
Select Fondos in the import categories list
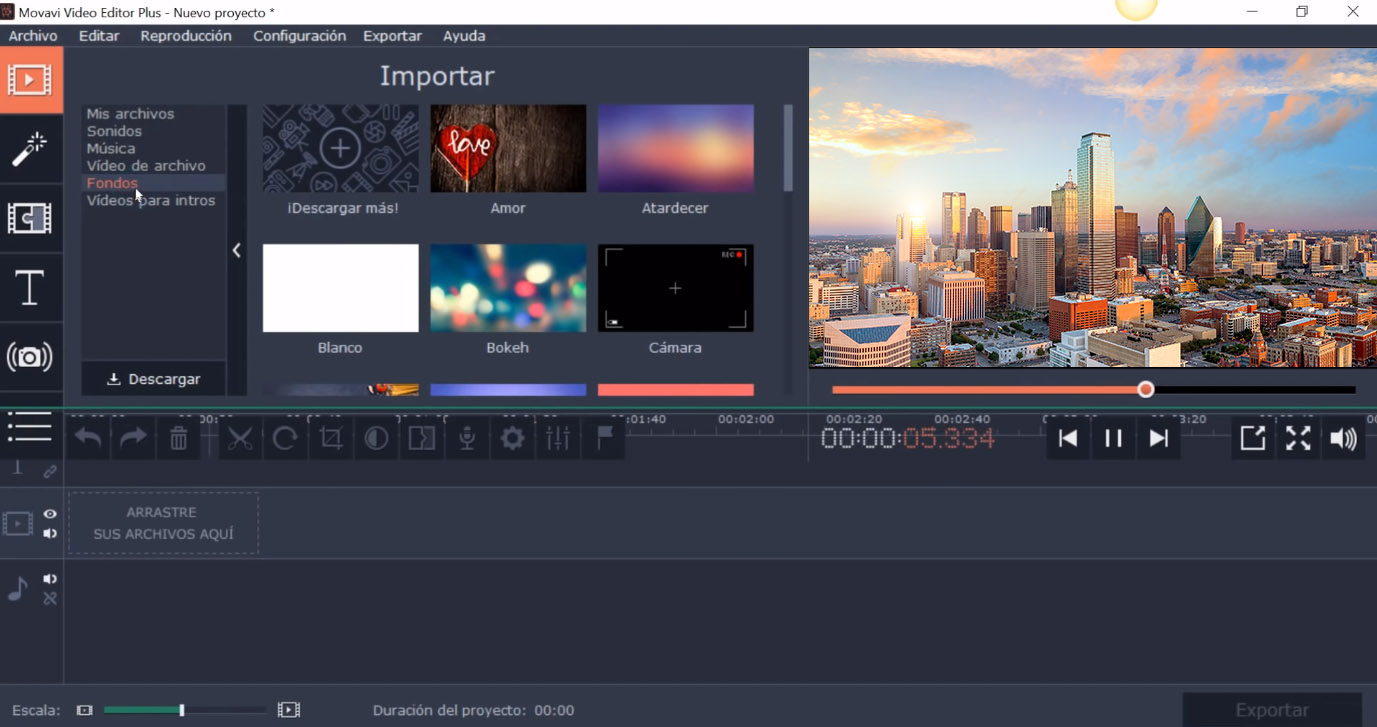click(112, 183)
